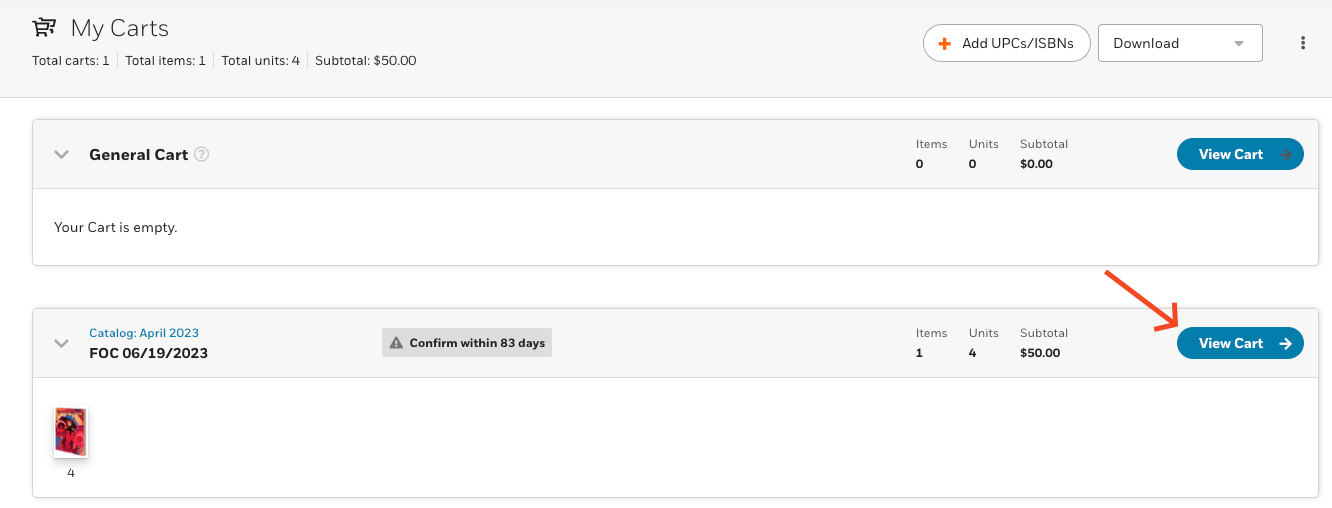Click the General Cart help question icon
Viewport: 1332px width, 508px height.
click(x=202, y=155)
